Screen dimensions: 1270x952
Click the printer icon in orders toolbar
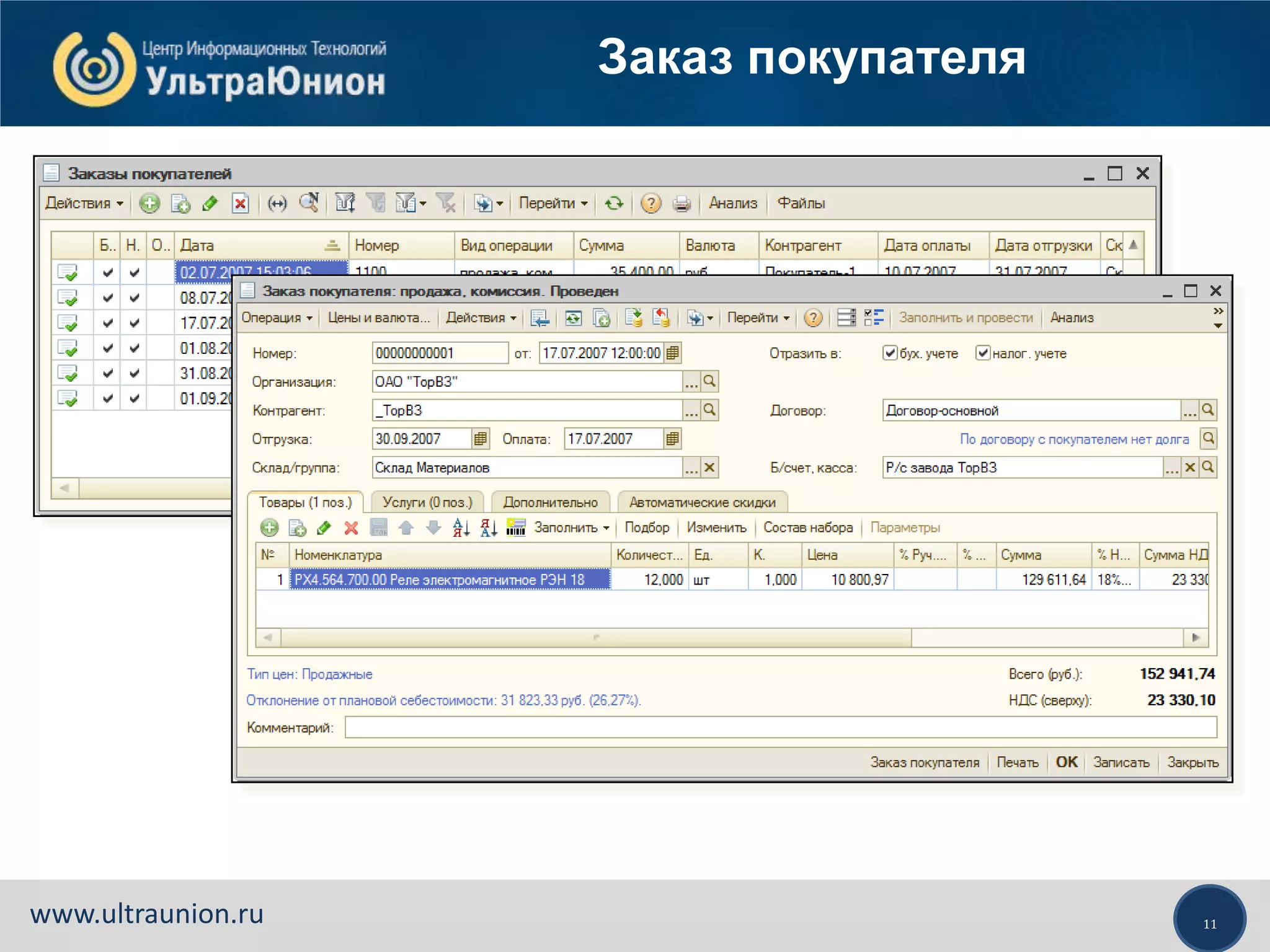(x=682, y=203)
